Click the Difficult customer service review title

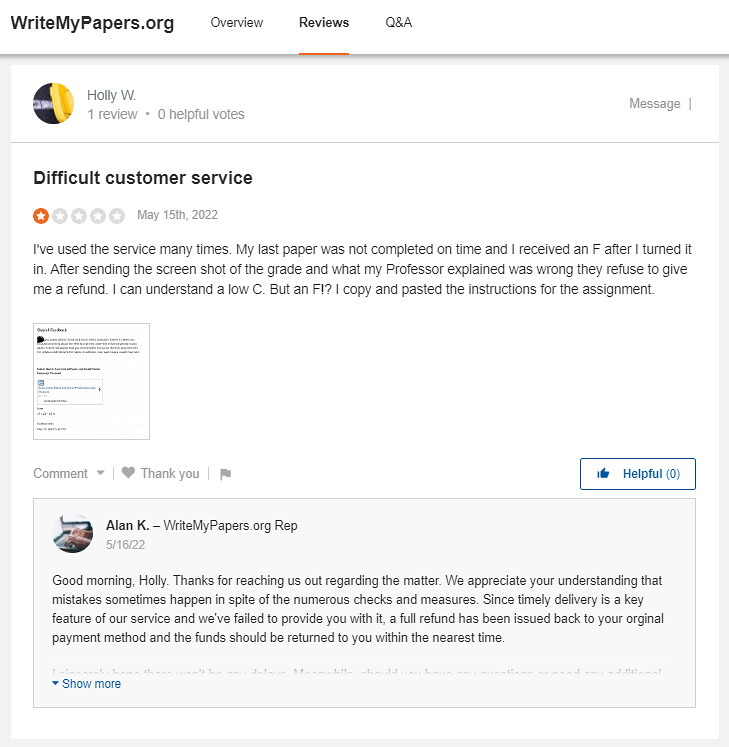(x=143, y=178)
